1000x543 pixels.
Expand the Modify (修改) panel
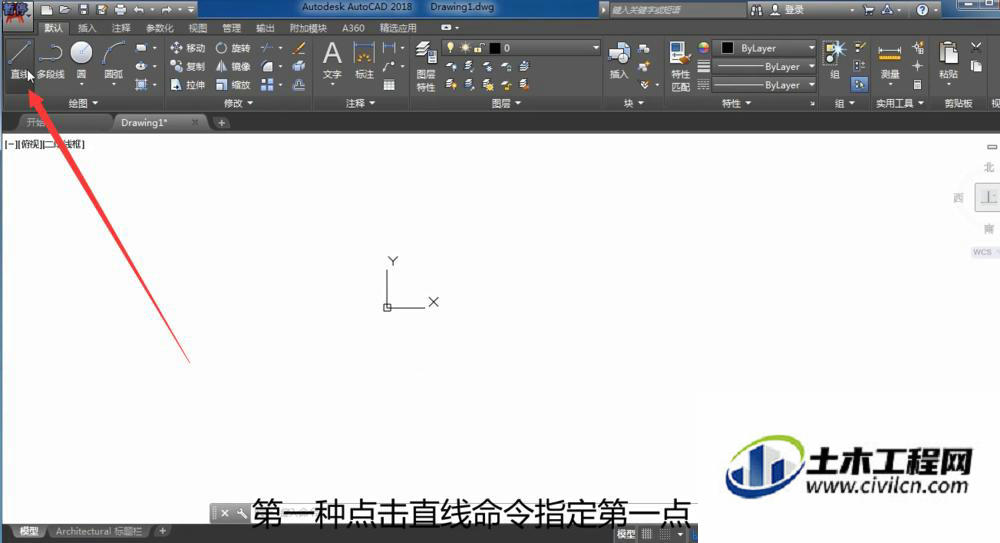point(238,103)
